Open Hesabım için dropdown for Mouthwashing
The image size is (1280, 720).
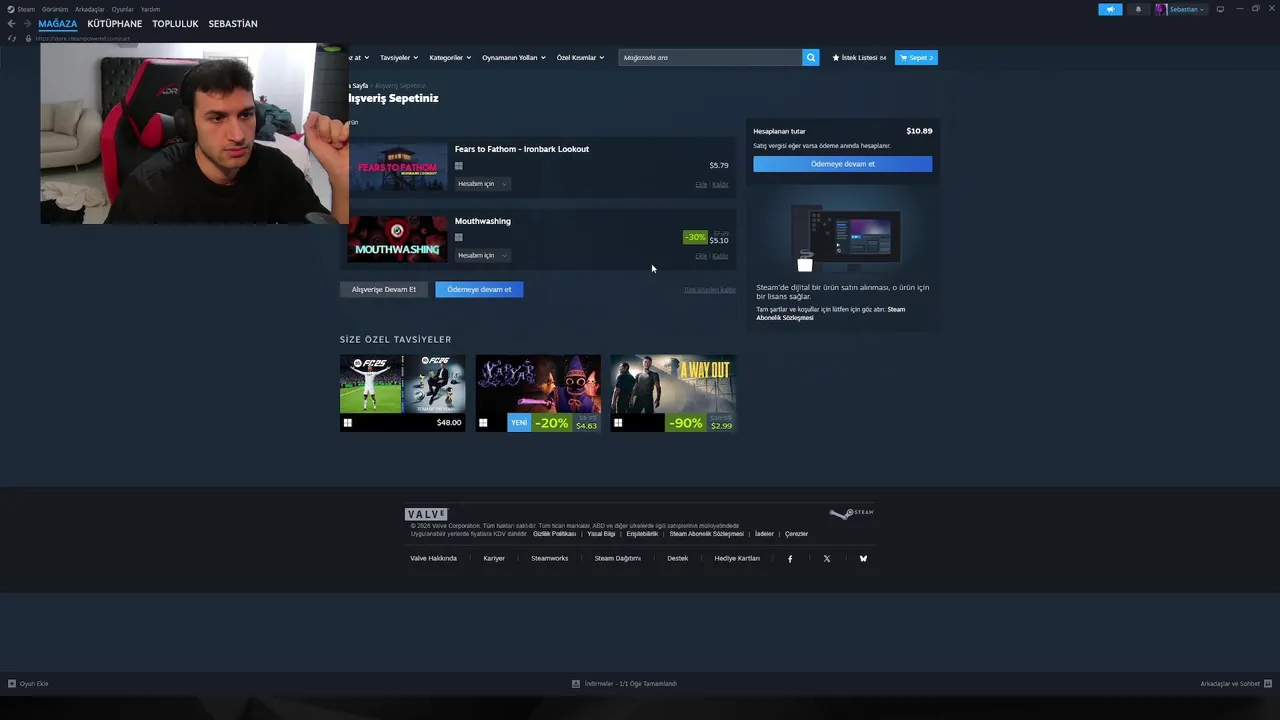tap(483, 255)
